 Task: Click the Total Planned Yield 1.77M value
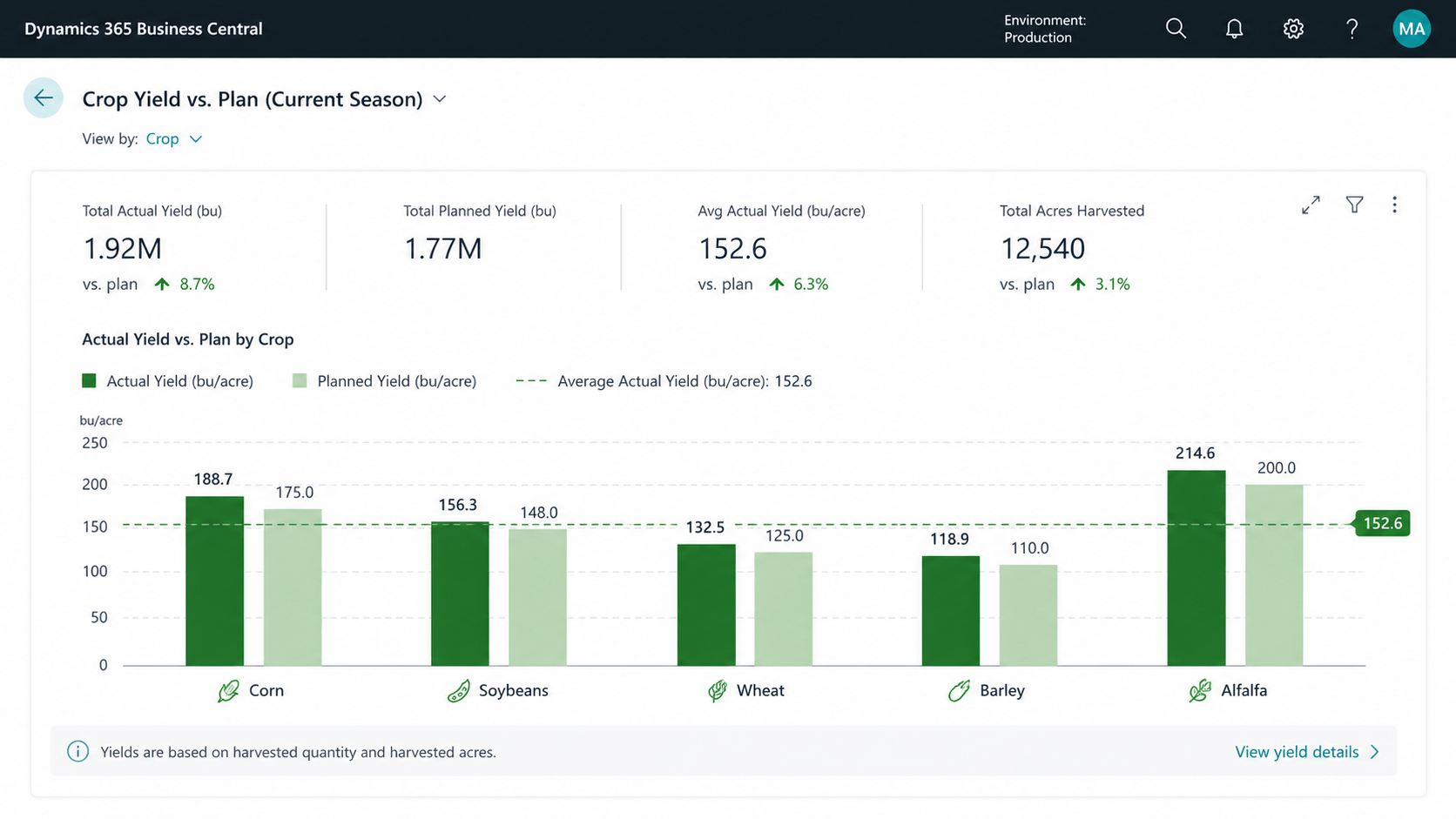[x=442, y=249]
